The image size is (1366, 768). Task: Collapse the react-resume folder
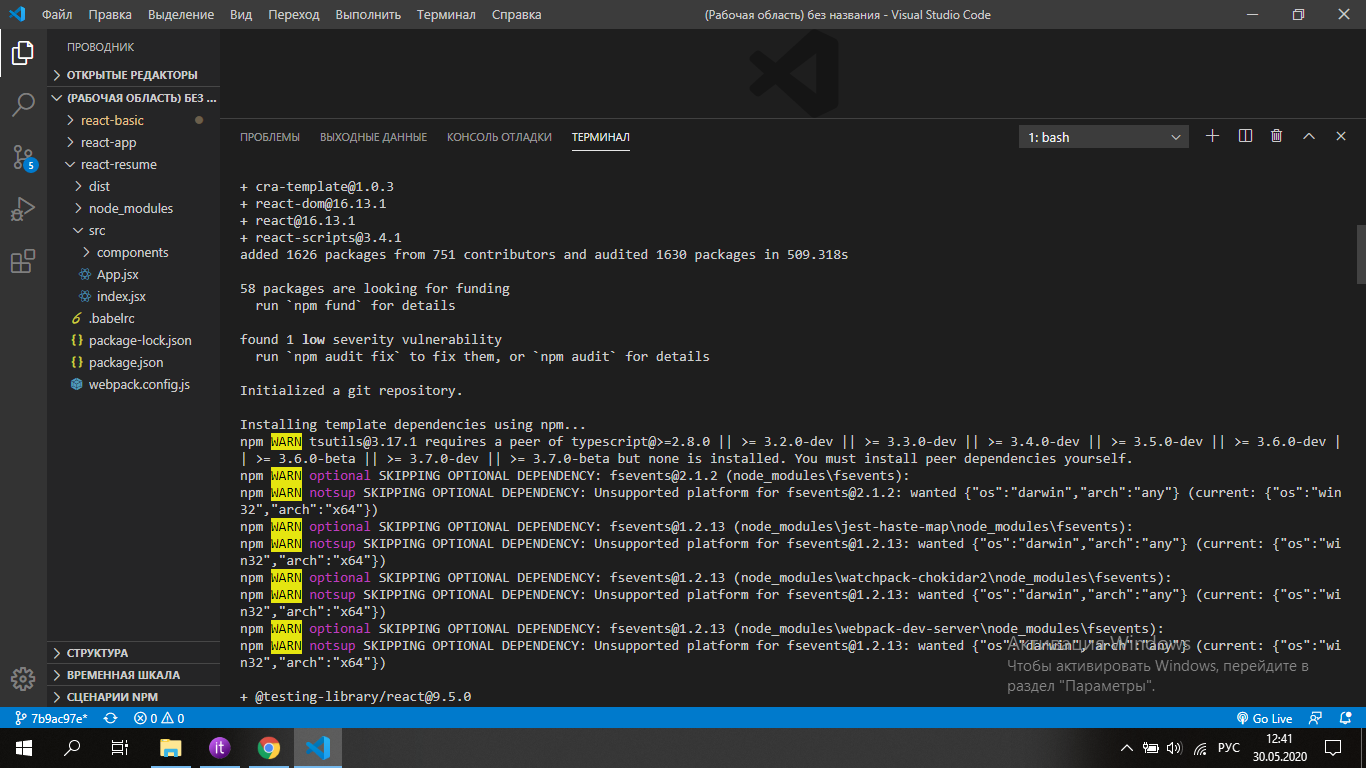(x=134, y=164)
